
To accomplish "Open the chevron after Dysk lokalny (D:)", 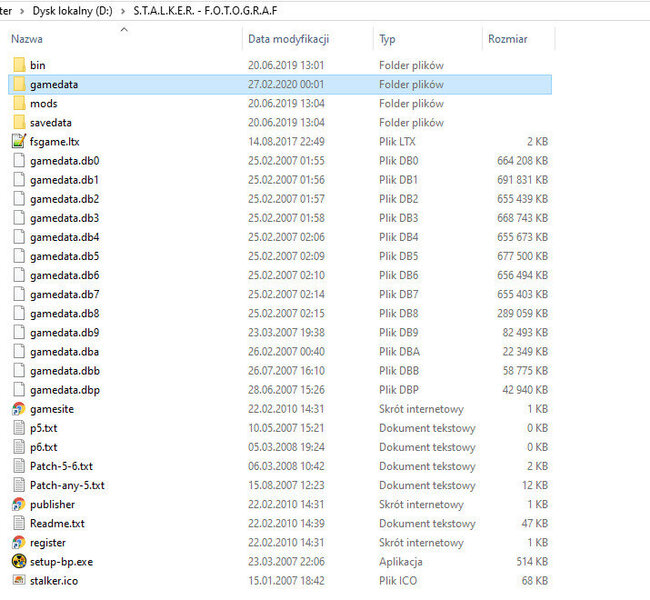I will pos(123,11).
